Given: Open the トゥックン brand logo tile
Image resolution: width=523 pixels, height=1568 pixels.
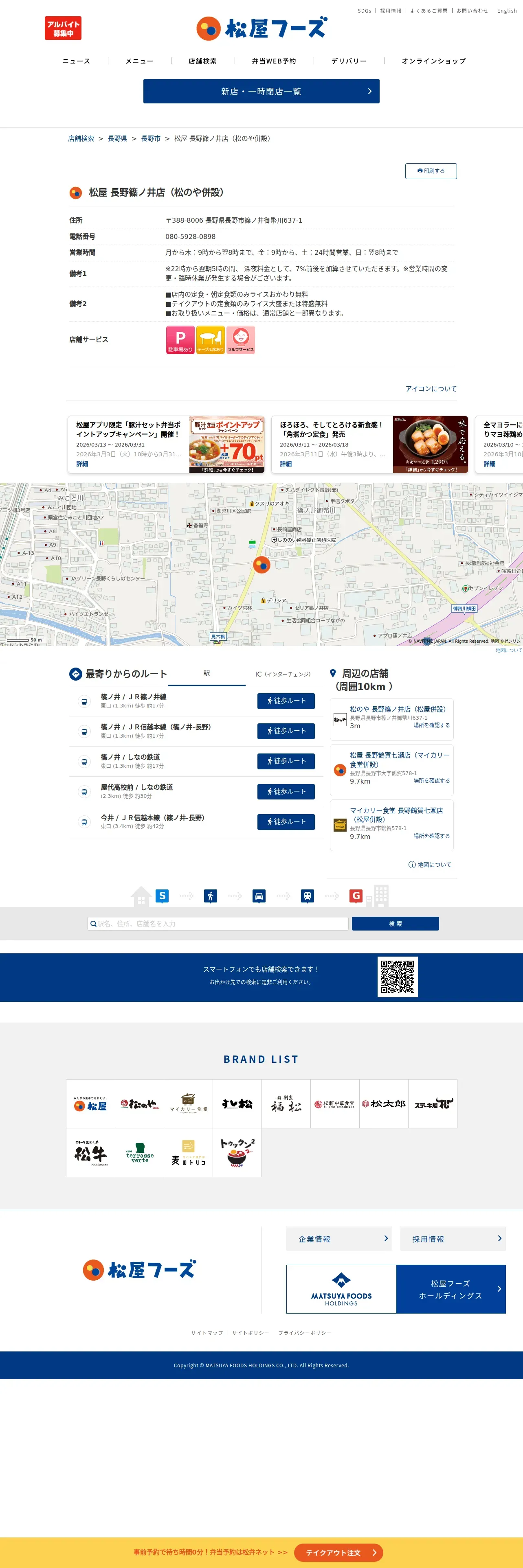Looking at the screenshot, I should coord(237,1153).
